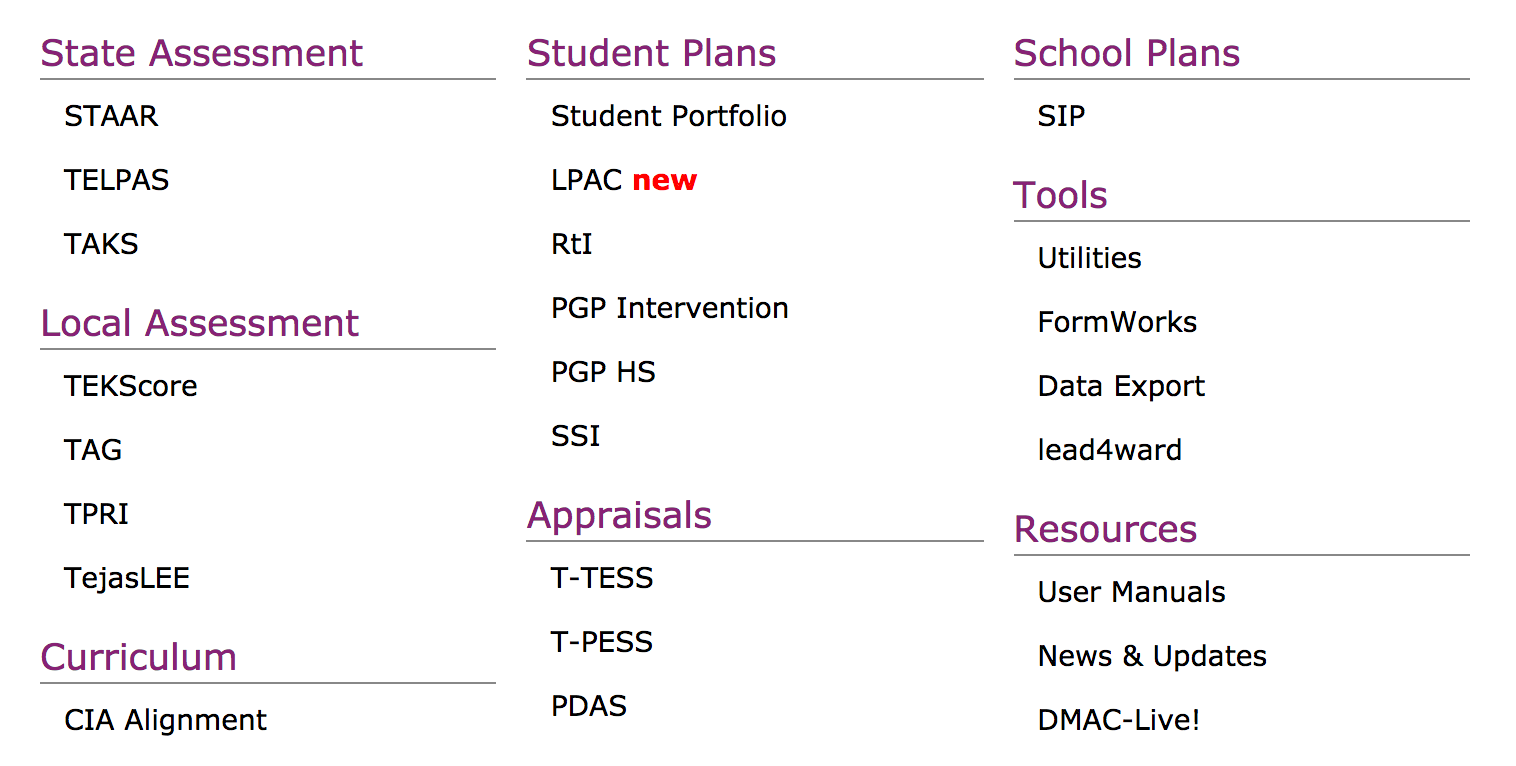Go to PGP HS
This screenshot has height=766, width=1516.
coord(603,372)
